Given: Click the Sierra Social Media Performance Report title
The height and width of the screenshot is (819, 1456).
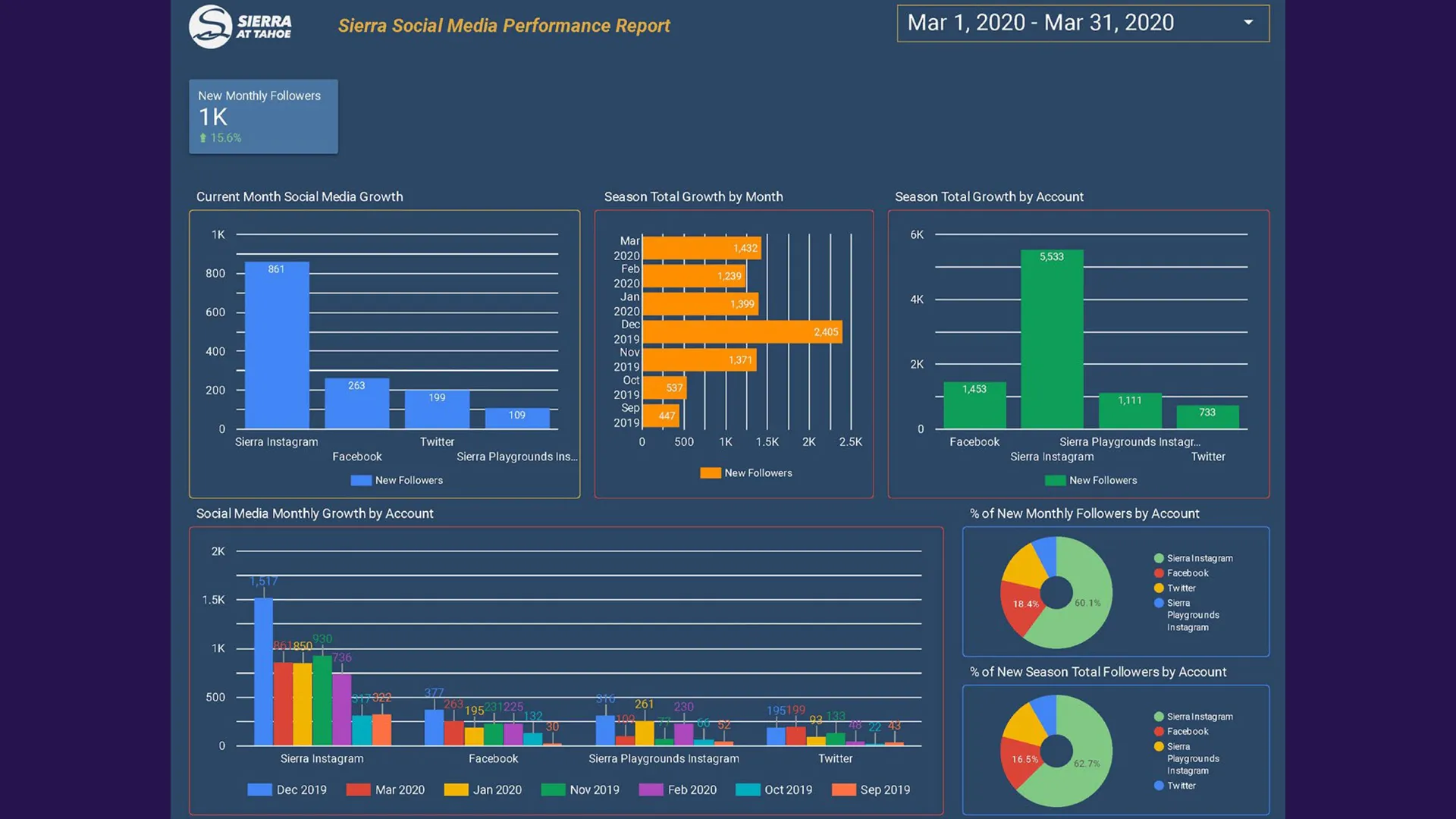Looking at the screenshot, I should [504, 26].
